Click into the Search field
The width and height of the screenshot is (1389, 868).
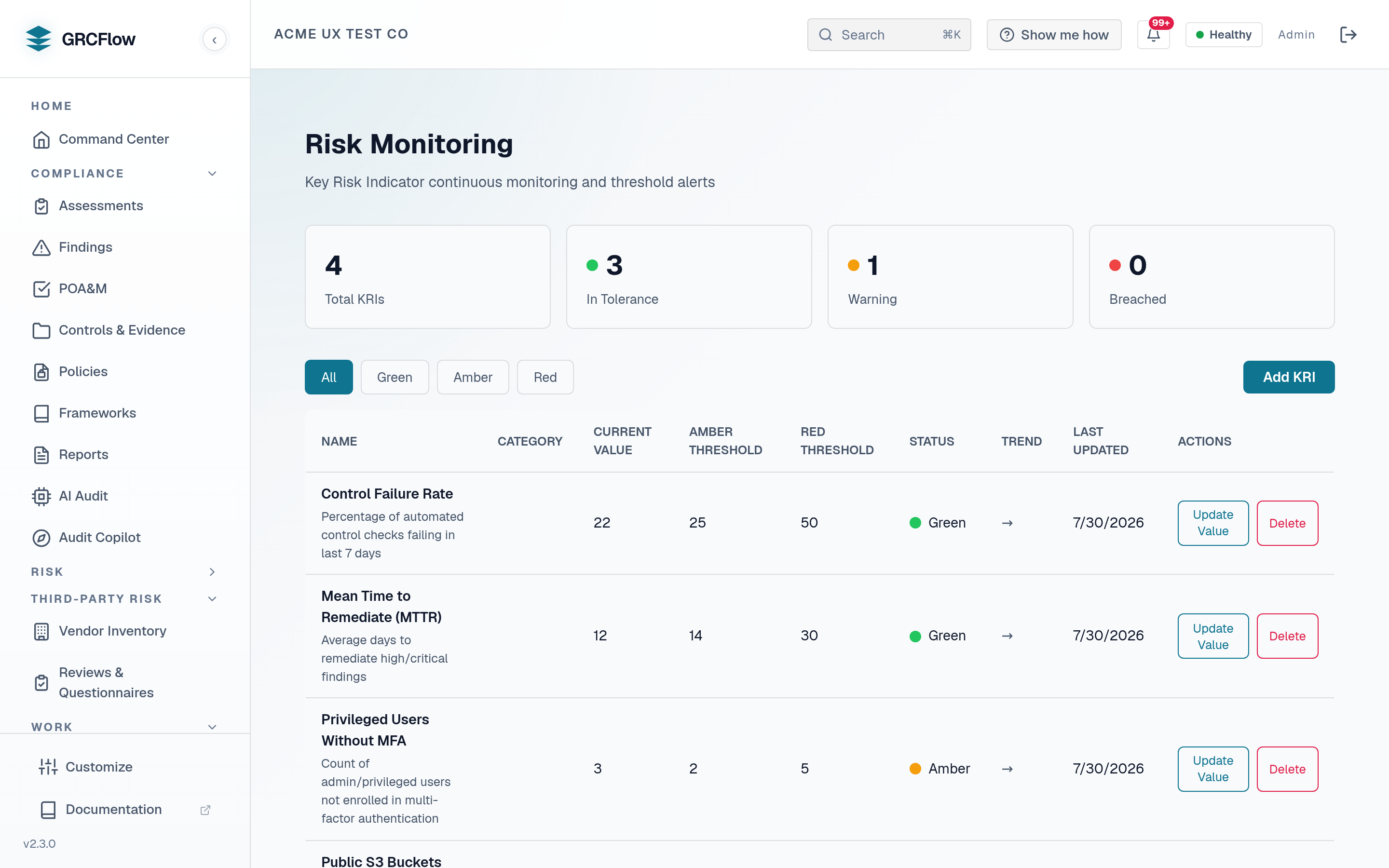coord(889,35)
